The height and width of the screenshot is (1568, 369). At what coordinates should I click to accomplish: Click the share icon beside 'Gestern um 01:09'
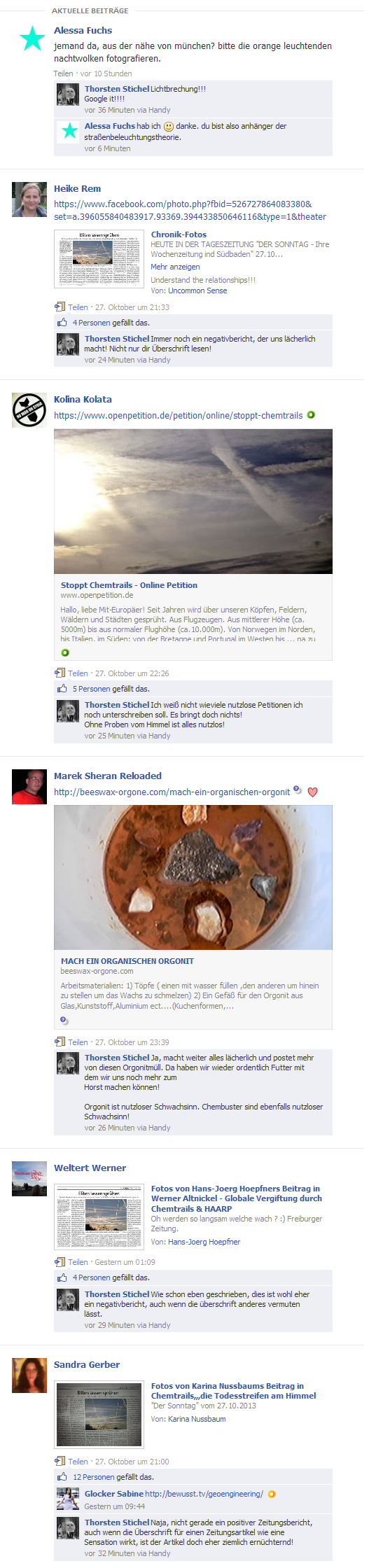[60, 1262]
